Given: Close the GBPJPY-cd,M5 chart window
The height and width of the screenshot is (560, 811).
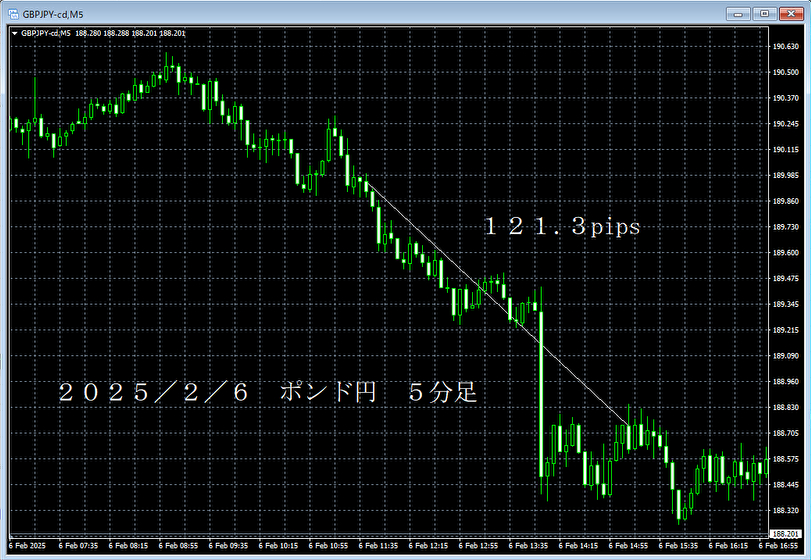Looking at the screenshot, I should tap(791, 13).
